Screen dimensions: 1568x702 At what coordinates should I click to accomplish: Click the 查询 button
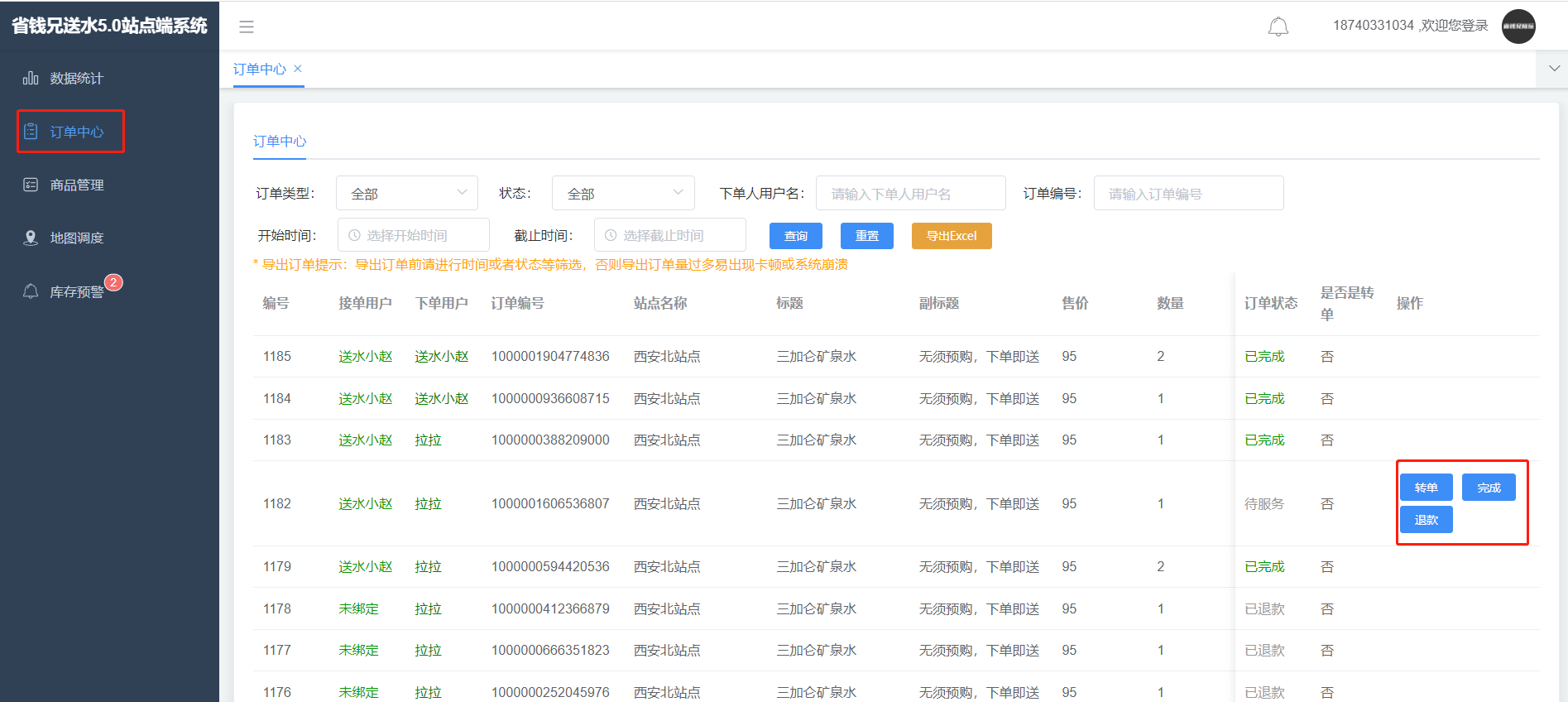pos(795,236)
